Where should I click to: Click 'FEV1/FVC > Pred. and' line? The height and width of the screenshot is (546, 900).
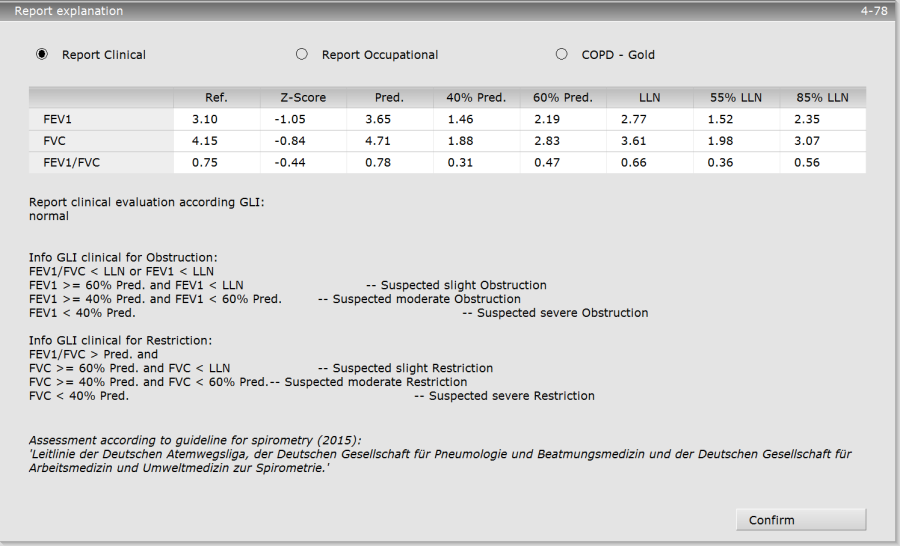[x=94, y=354]
